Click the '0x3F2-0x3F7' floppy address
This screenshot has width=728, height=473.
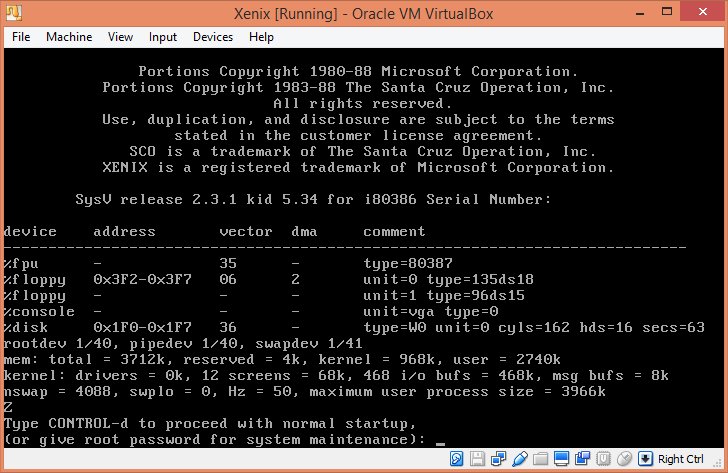click(142, 279)
